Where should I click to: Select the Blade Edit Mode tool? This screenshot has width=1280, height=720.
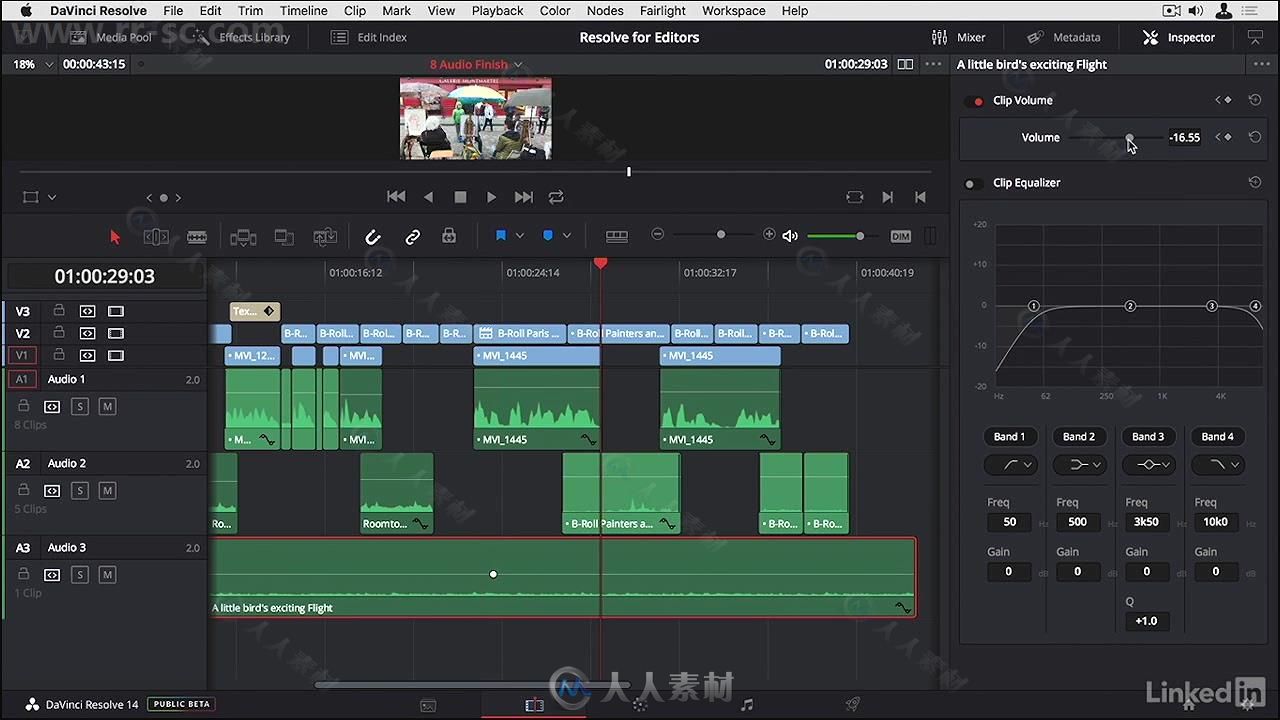coord(197,237)
